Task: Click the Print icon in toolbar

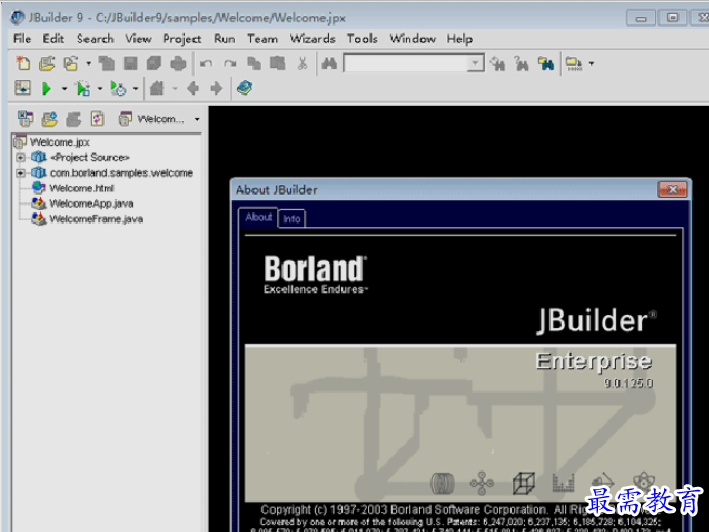Action: tap(178, 63)
